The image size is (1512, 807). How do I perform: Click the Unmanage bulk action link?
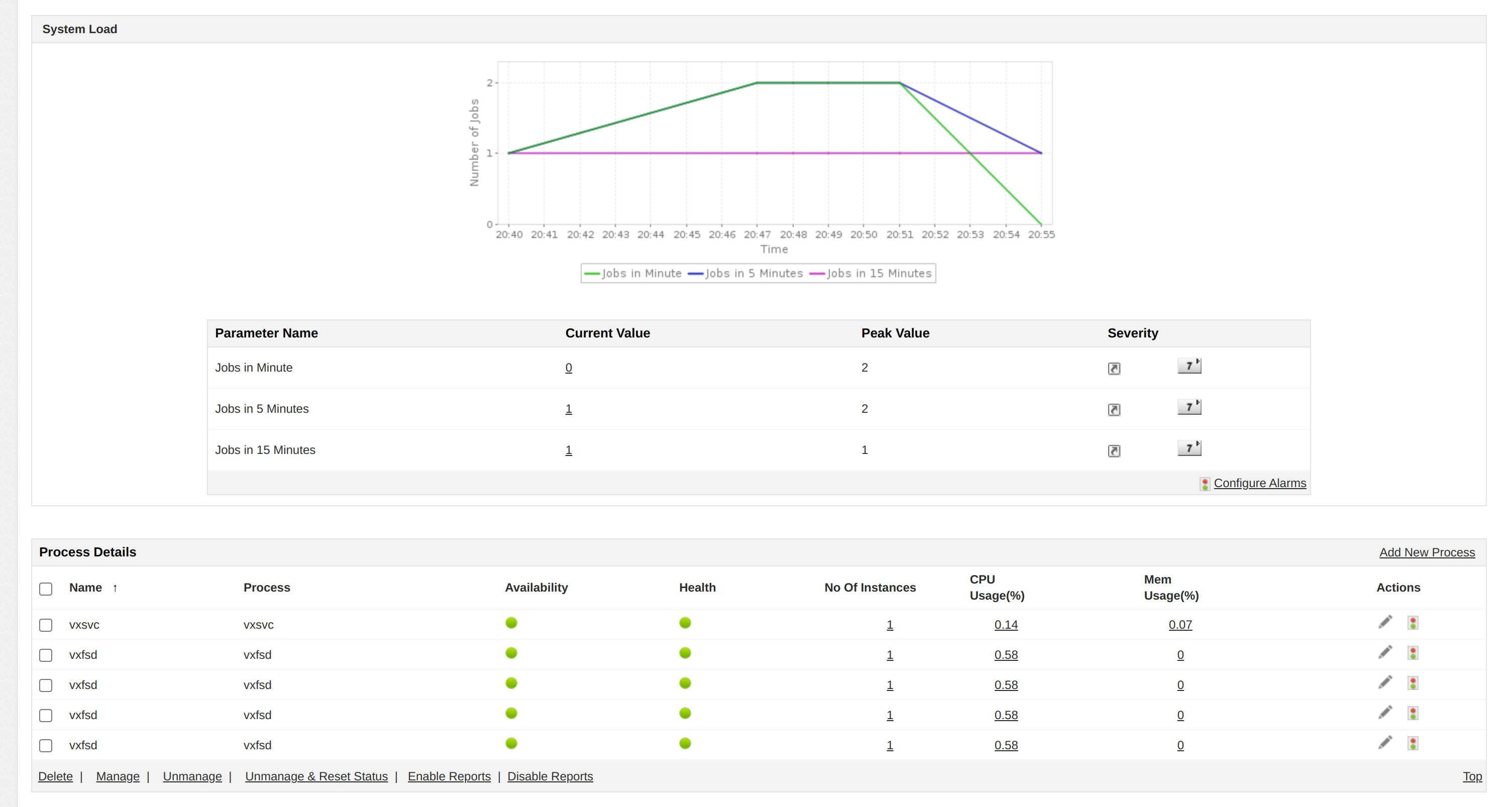click(192, 776)
